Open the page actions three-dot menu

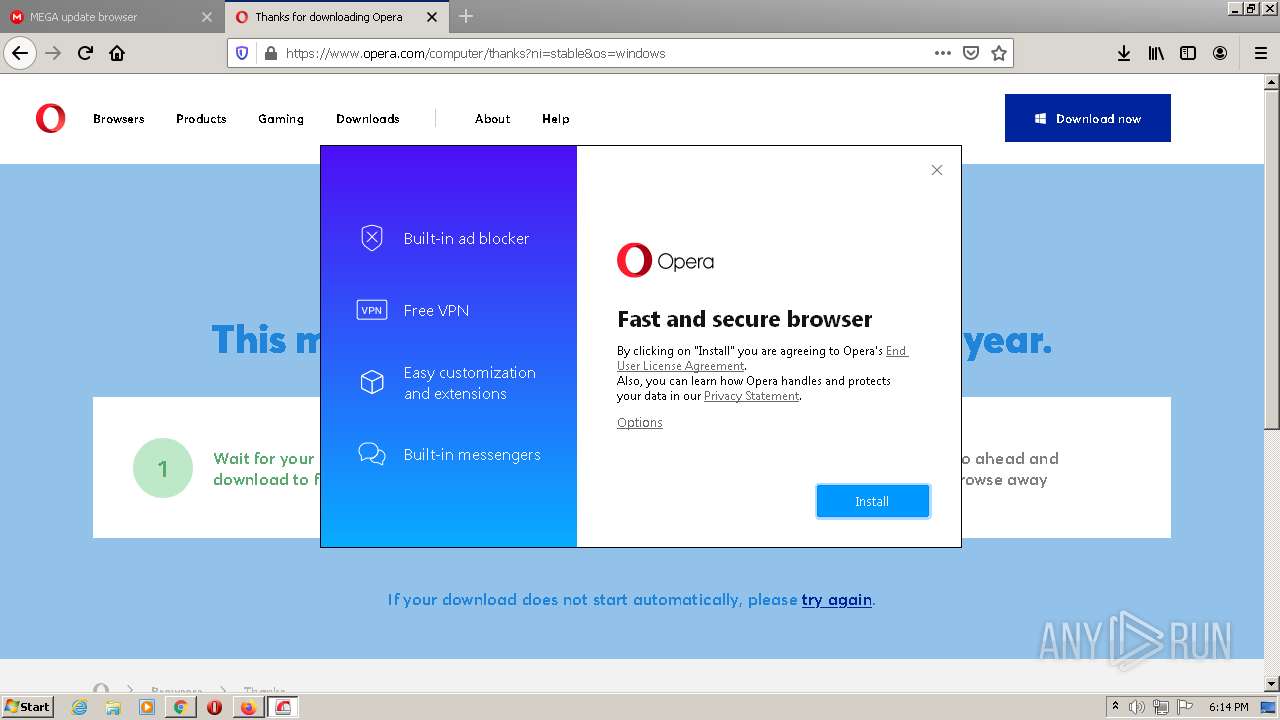point(943,53)
